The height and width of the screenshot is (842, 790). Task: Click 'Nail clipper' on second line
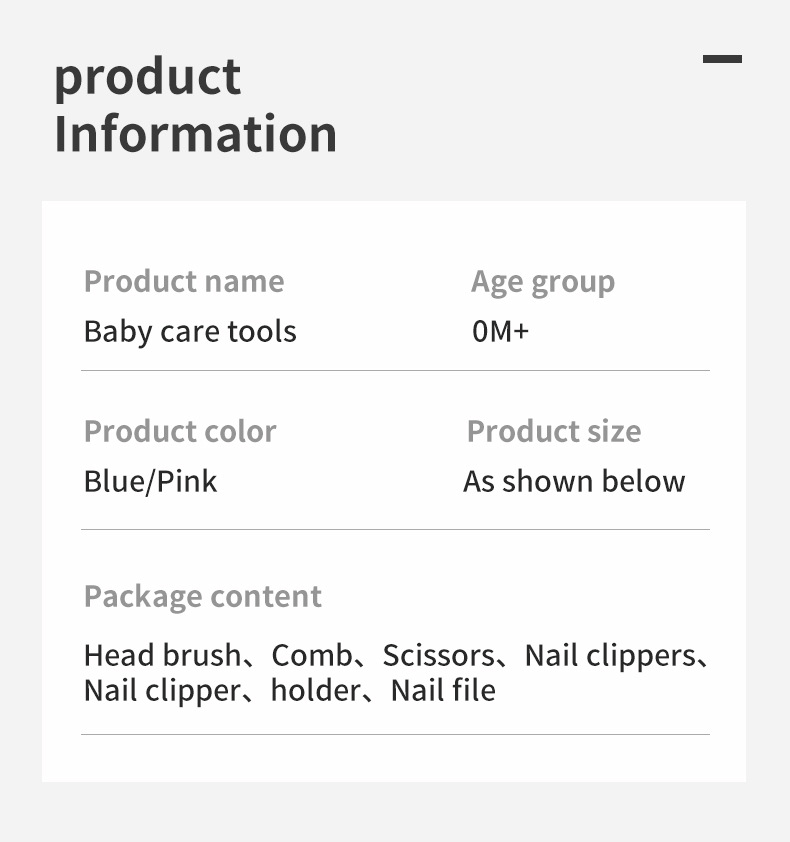161,690
